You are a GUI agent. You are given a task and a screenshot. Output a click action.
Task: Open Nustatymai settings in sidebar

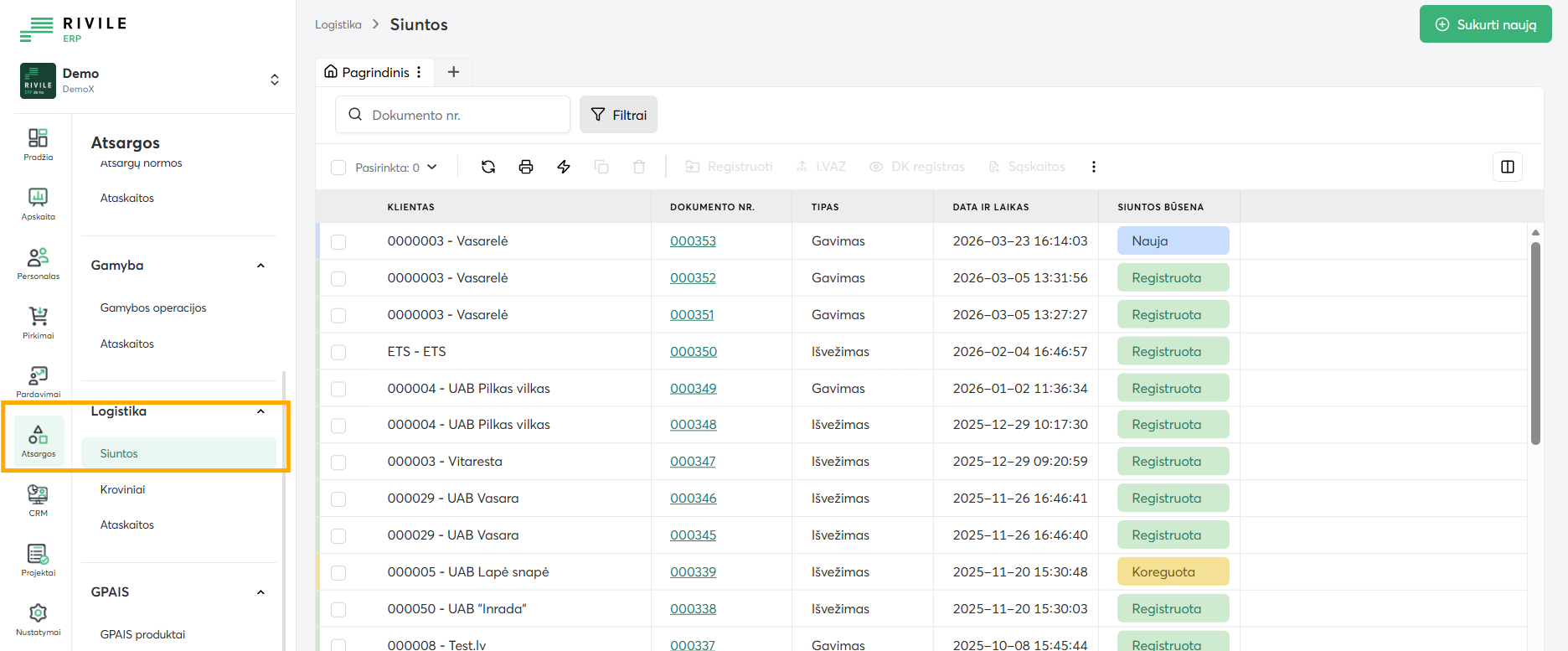[x=39, y=619]
